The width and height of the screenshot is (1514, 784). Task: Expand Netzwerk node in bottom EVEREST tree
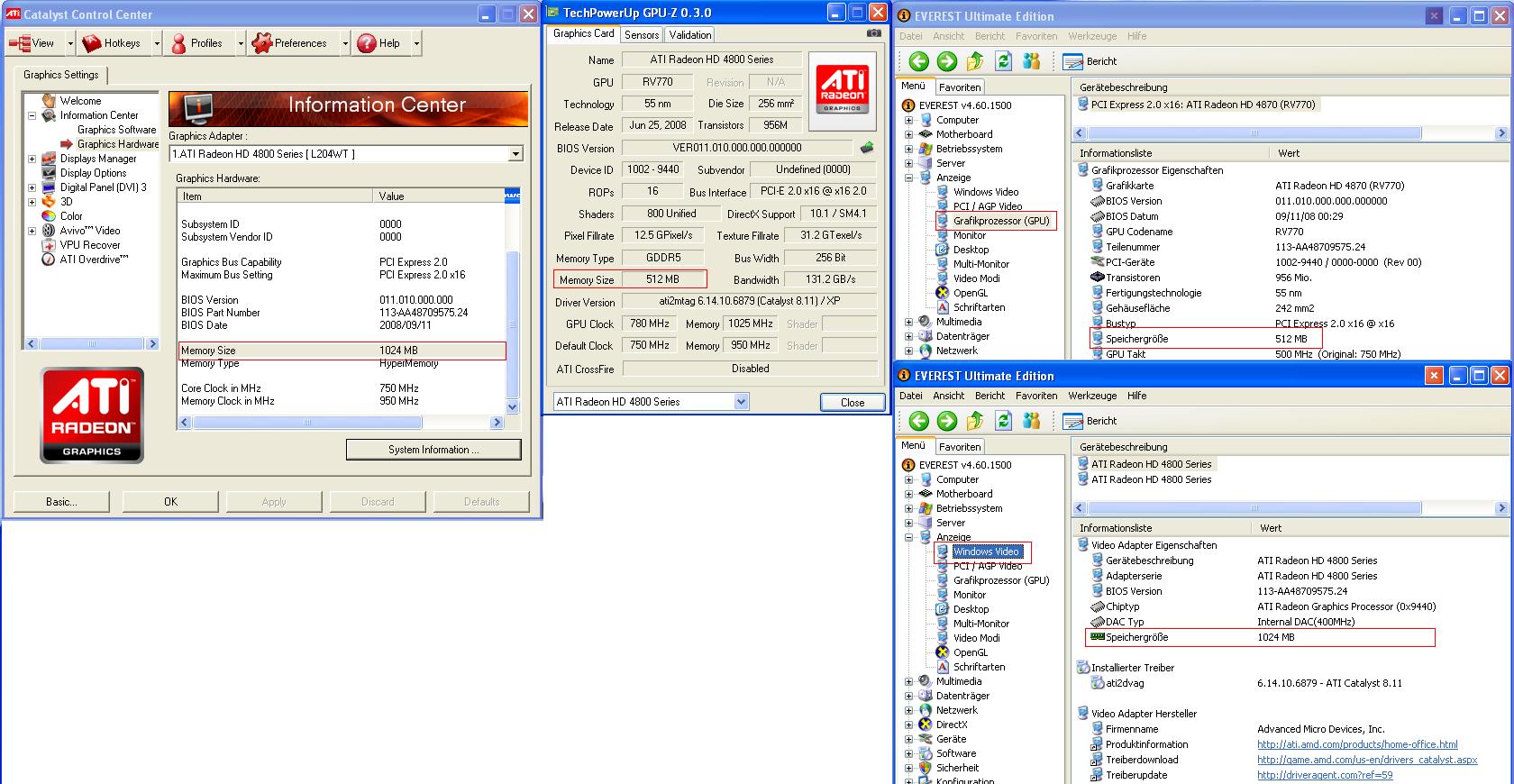(x=909, y=710)
